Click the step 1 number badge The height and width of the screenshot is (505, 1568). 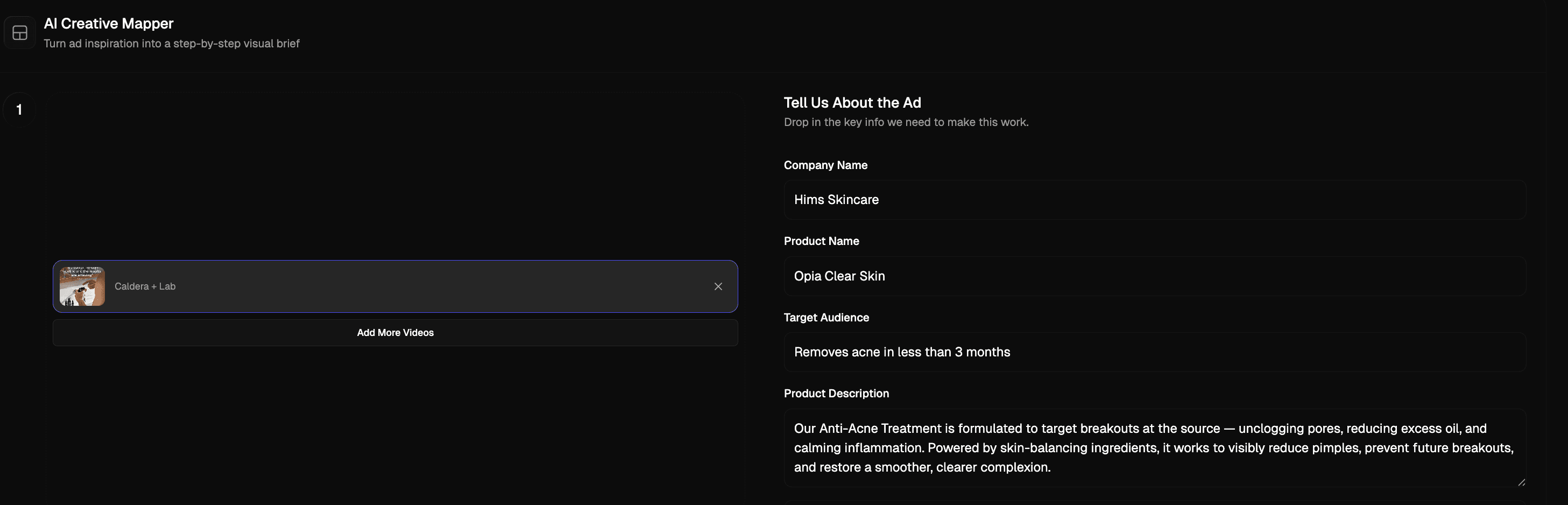tap(19, 110)
